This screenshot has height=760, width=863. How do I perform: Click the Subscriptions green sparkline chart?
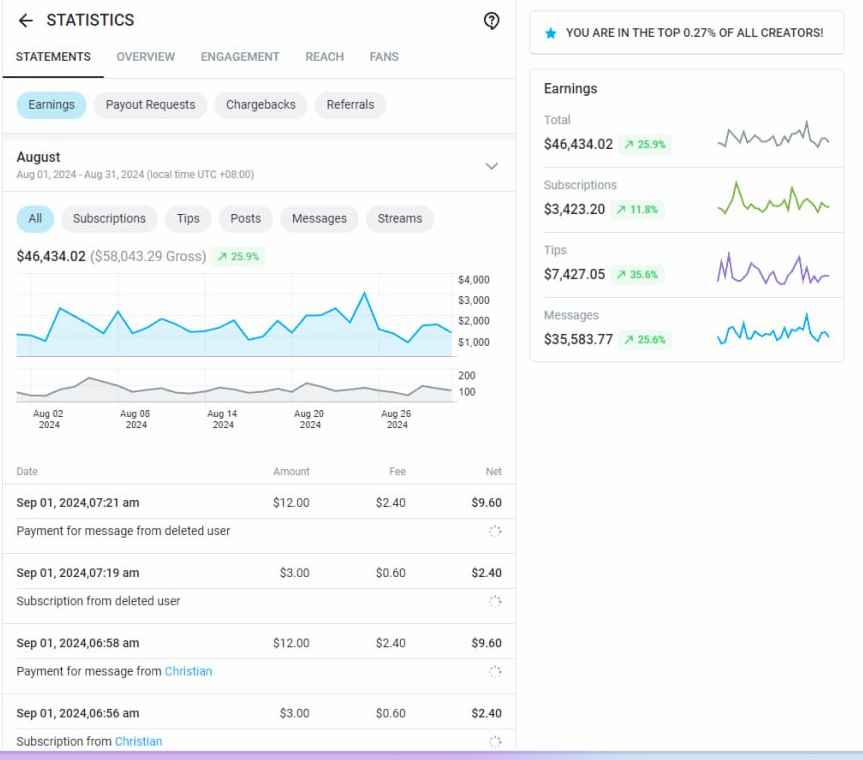(773, 200)
